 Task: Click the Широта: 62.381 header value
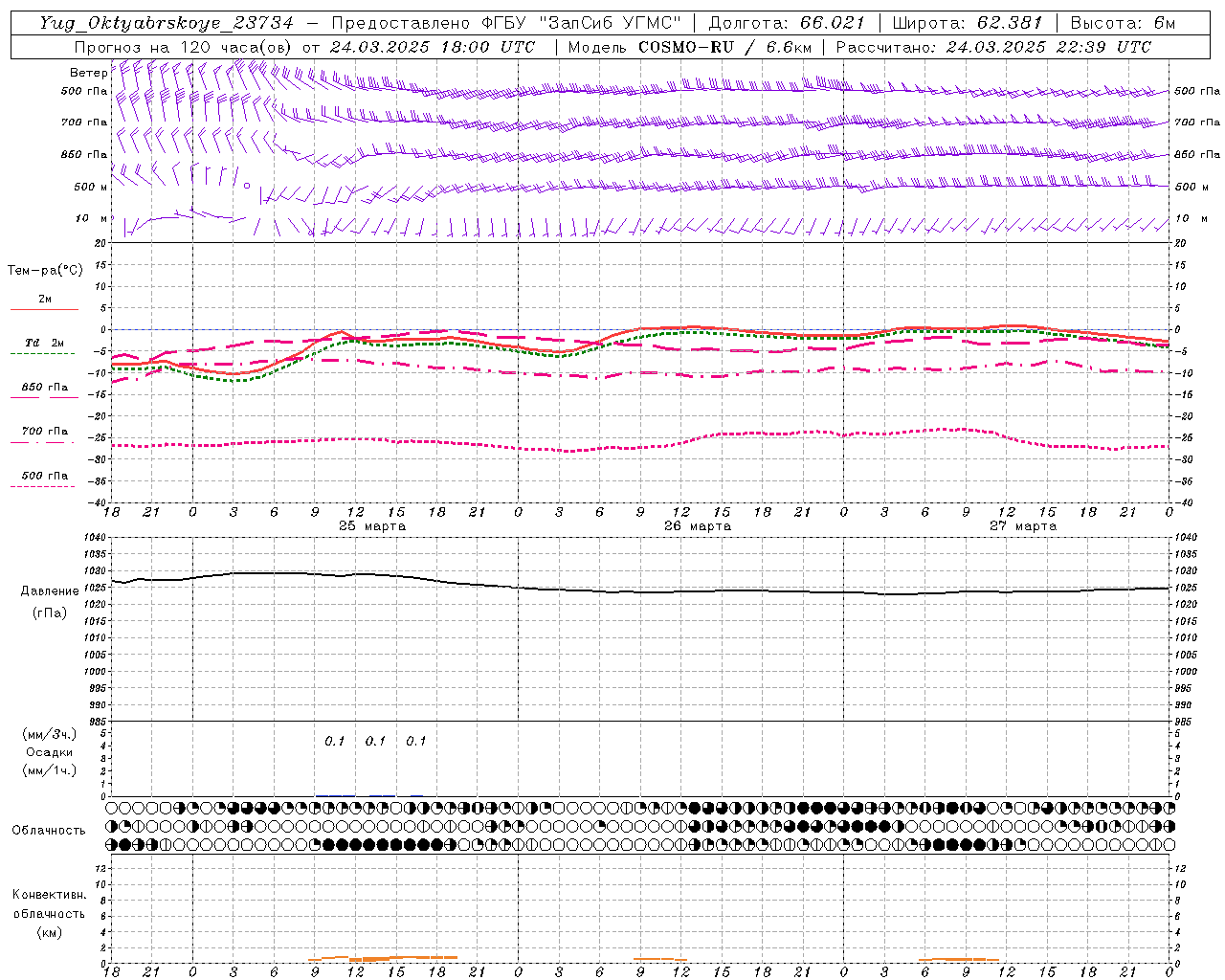[x=968, y=23]
